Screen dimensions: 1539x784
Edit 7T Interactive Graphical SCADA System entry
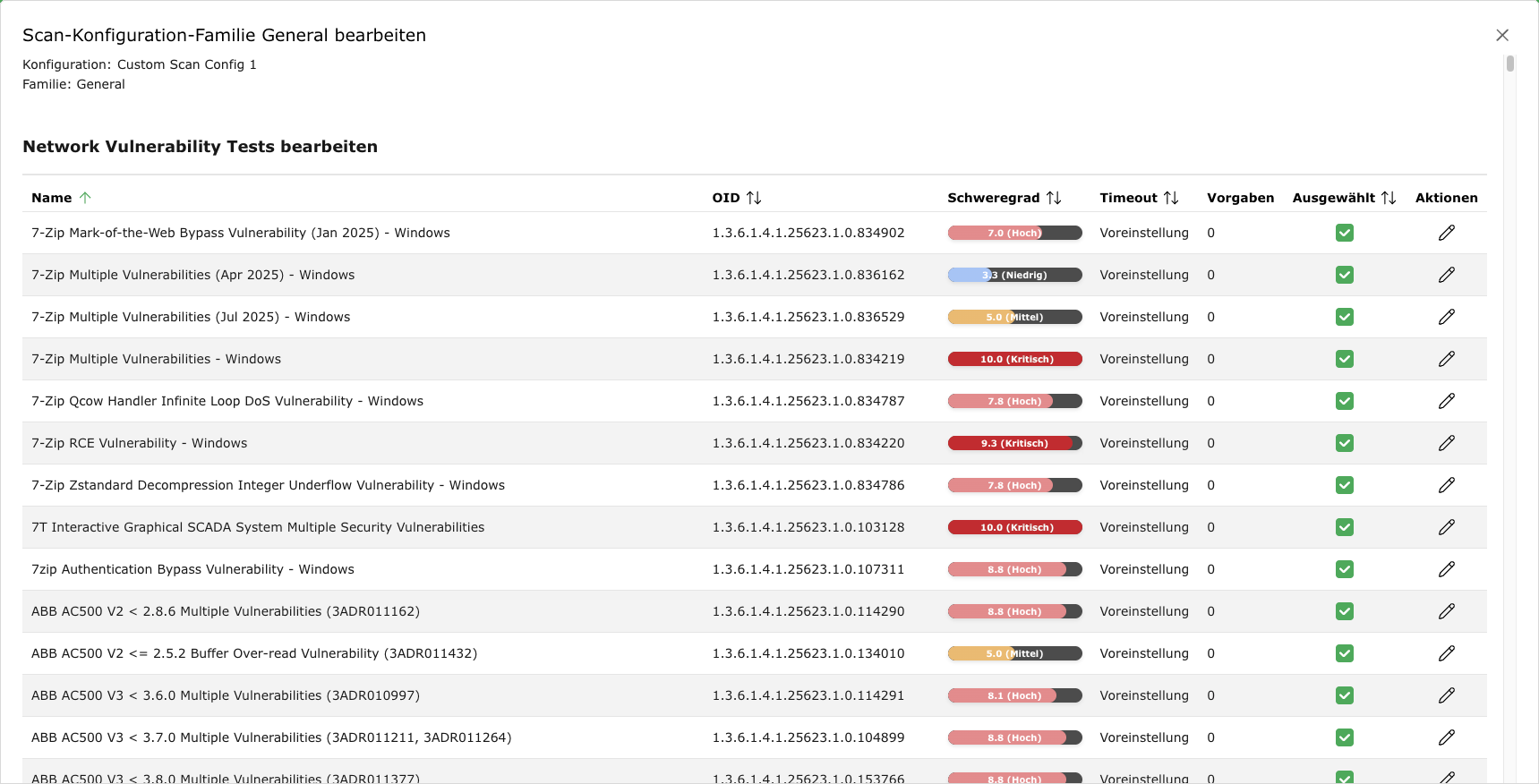(1446, 527)
